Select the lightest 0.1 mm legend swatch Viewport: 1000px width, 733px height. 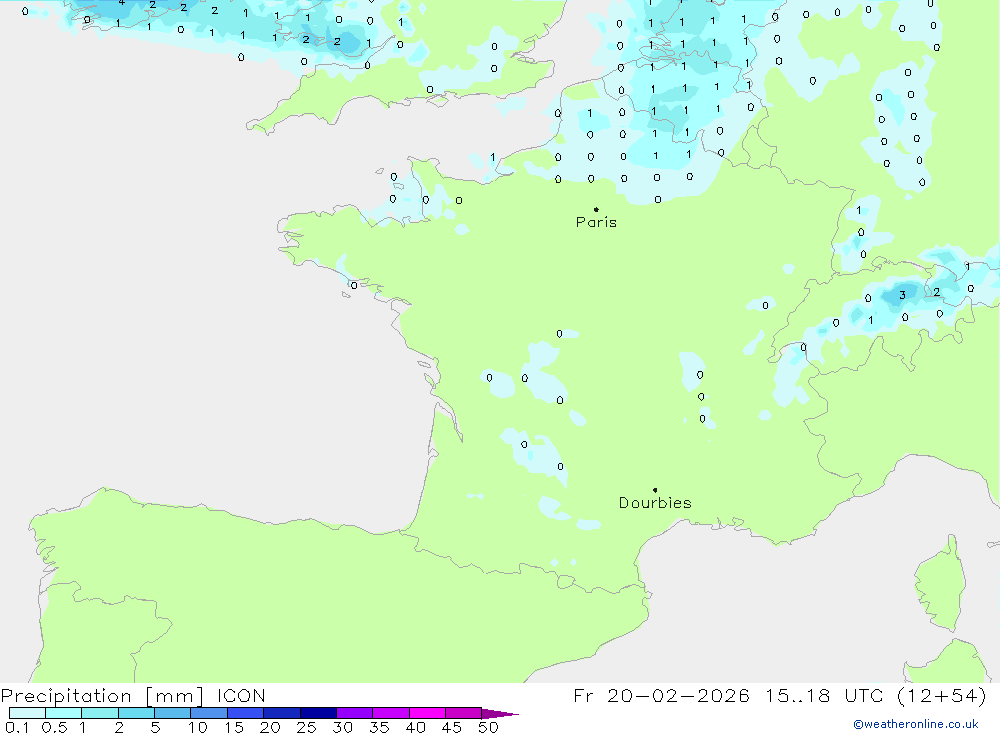click(27, 713)
